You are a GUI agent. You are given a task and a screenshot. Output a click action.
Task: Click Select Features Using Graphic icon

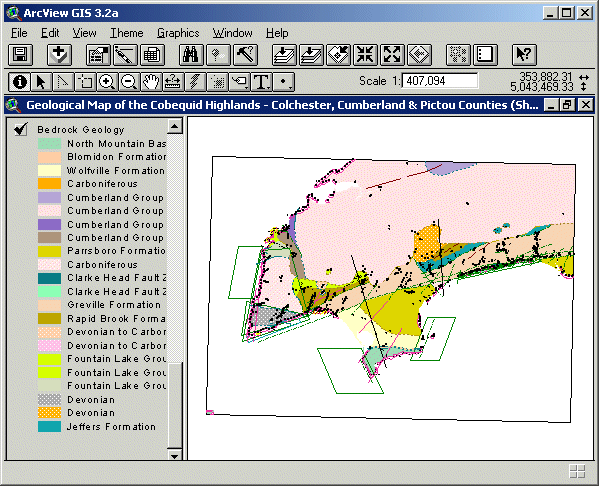point(458,55)
